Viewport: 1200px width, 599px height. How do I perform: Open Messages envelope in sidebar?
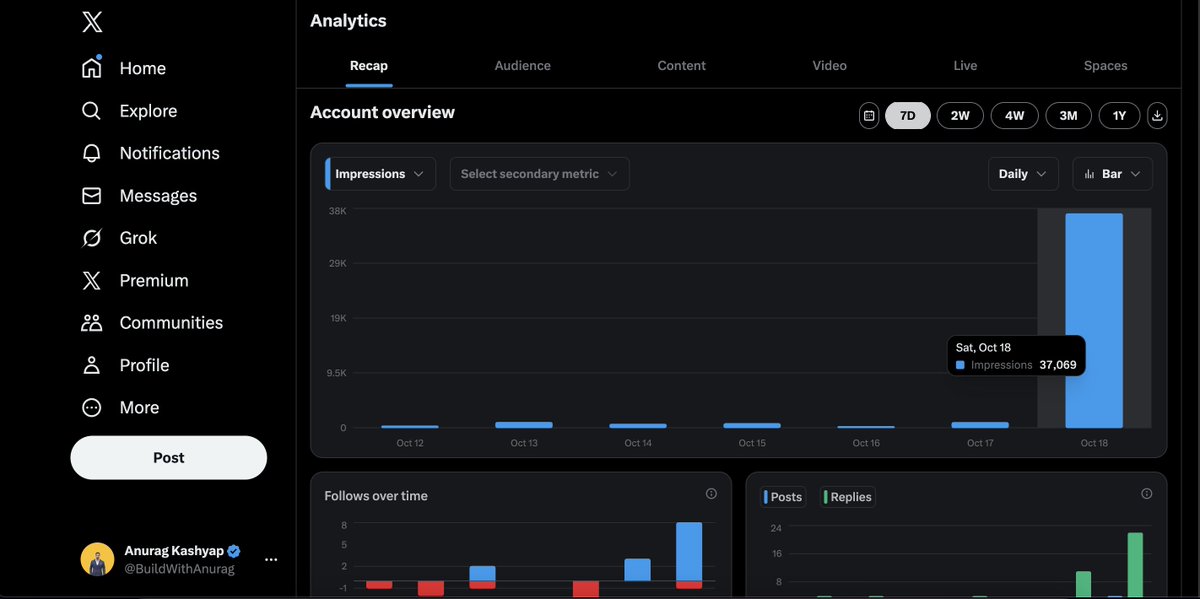[91, 196]
